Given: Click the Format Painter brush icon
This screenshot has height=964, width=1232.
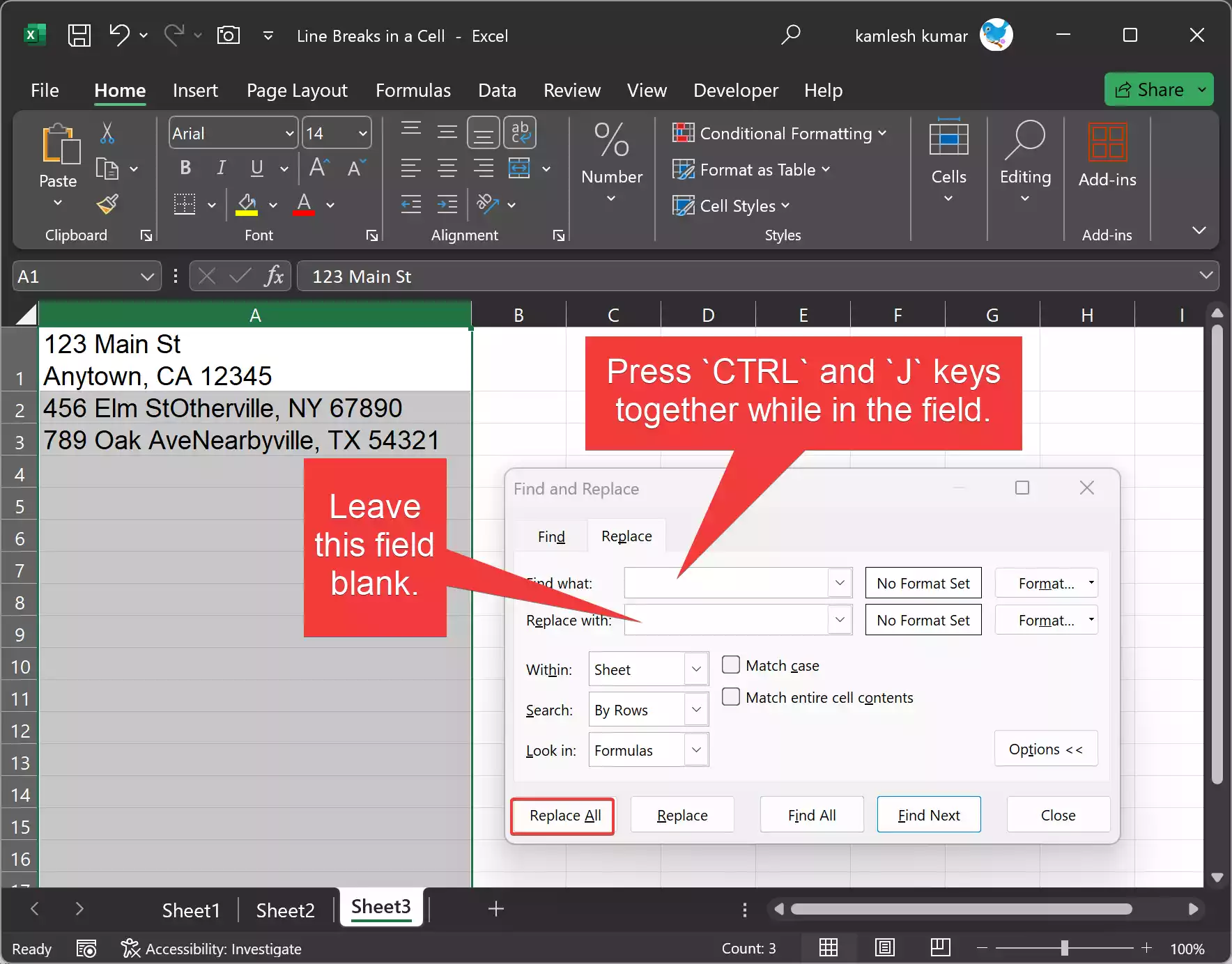Looking at the screenshot, I should point(107,205).
